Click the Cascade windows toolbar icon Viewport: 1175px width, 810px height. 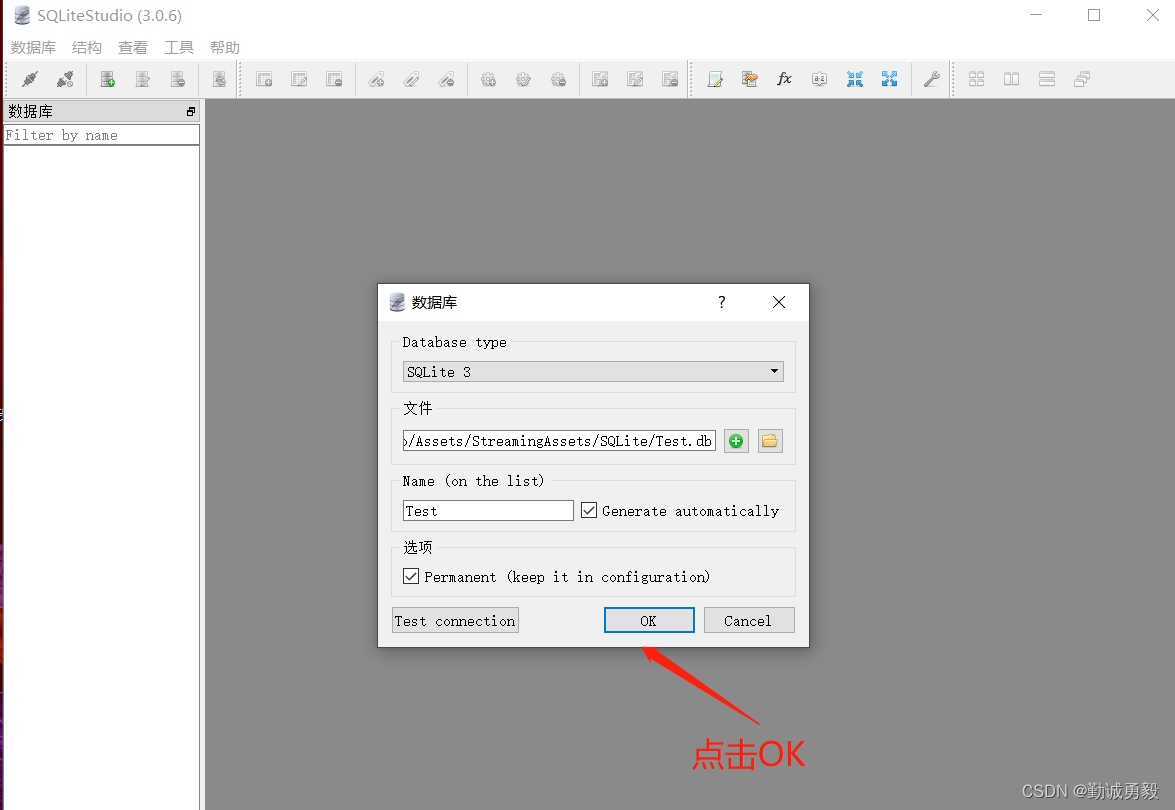(x=1082, y=79)
